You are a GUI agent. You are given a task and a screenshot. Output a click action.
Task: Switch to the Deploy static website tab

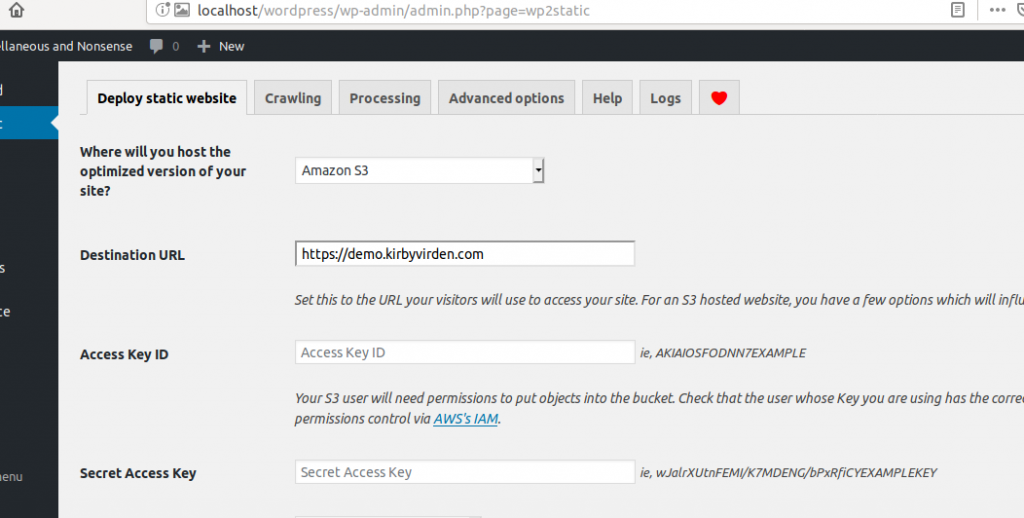tap(167, 98)
